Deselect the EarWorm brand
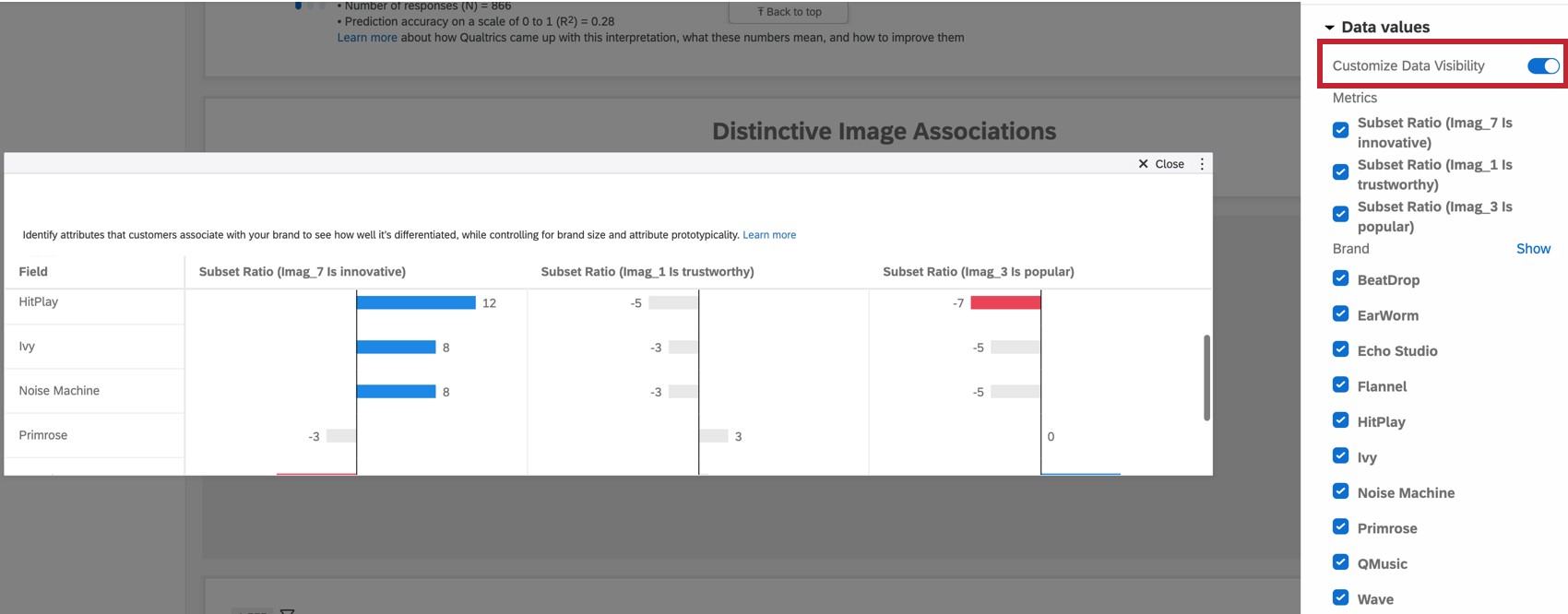This screenshot has height=614, width=1568. pyautogui.click(x=1341, y=314)
